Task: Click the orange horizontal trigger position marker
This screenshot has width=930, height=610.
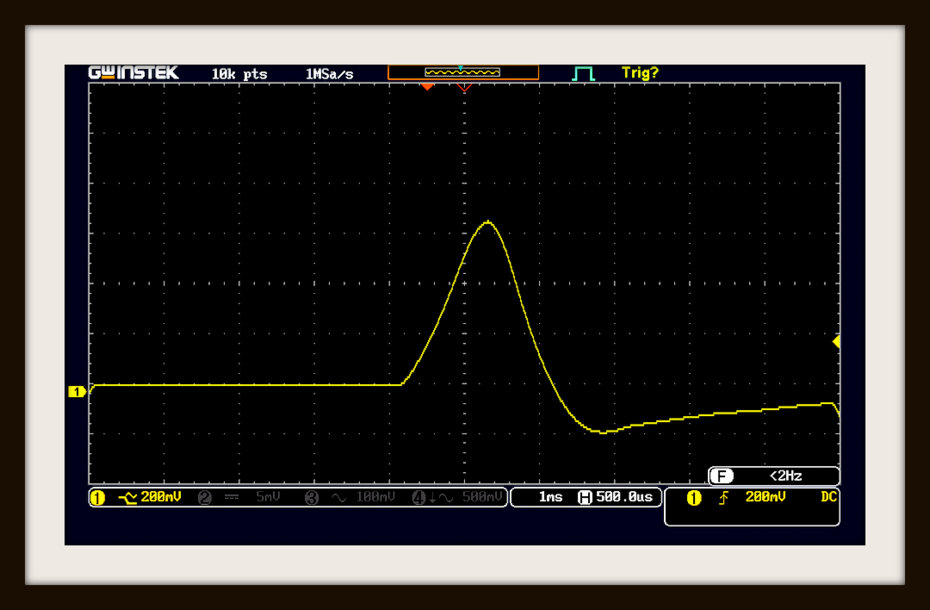Action: click(x=427, y=87)
